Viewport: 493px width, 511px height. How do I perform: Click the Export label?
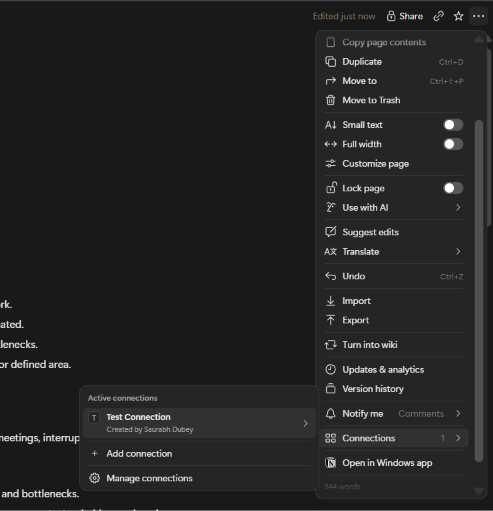tap(355, 320)
